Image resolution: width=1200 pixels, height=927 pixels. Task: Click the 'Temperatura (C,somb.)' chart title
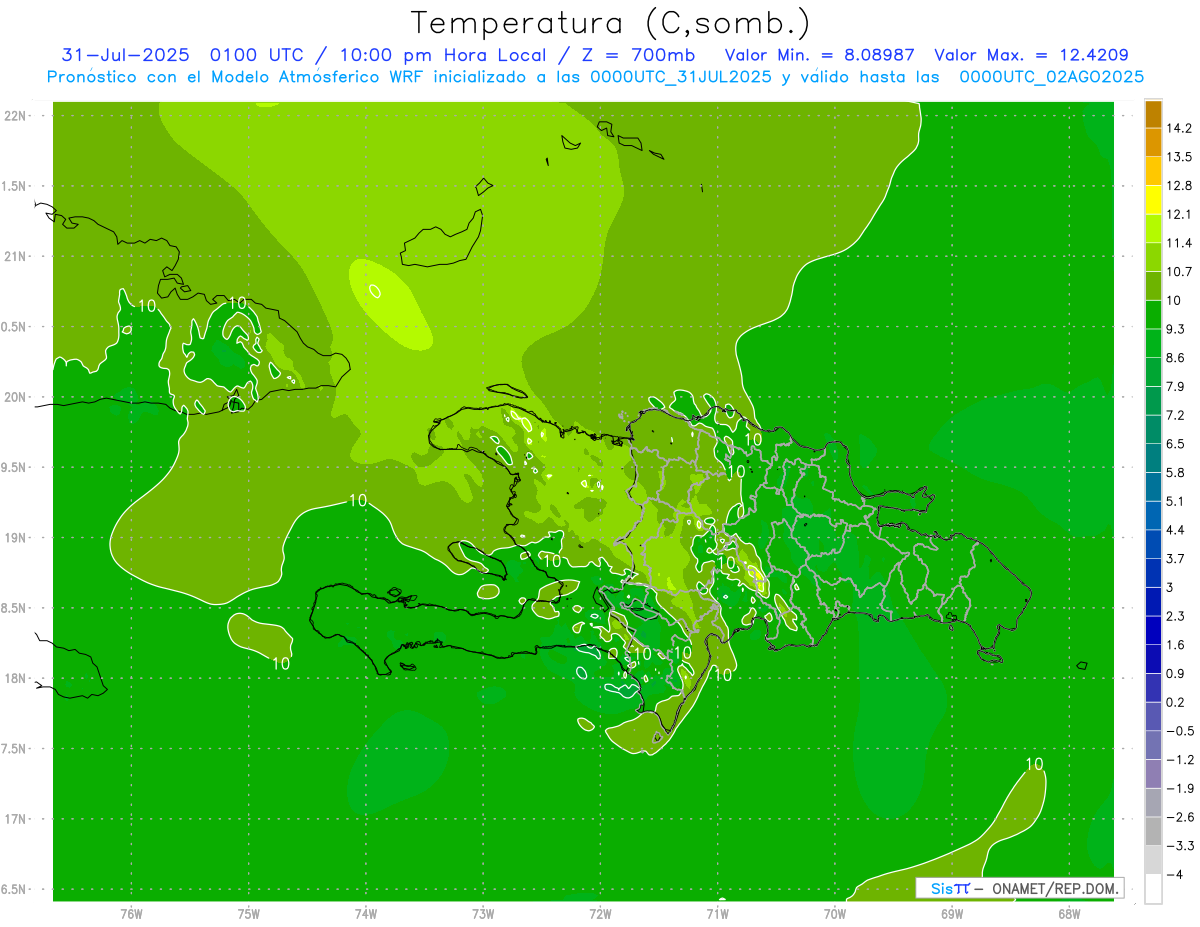point(611,23)
